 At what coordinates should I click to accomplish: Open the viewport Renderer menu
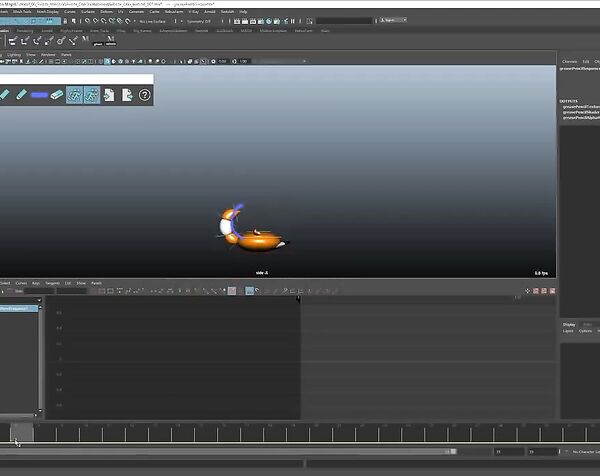[x=48, y=55]
